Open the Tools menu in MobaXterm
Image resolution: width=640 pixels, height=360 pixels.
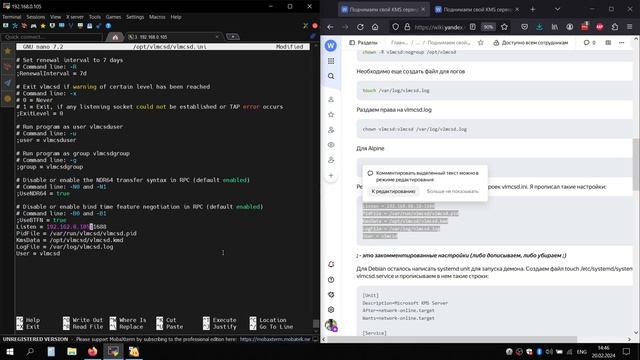click(x=95, y=17)
